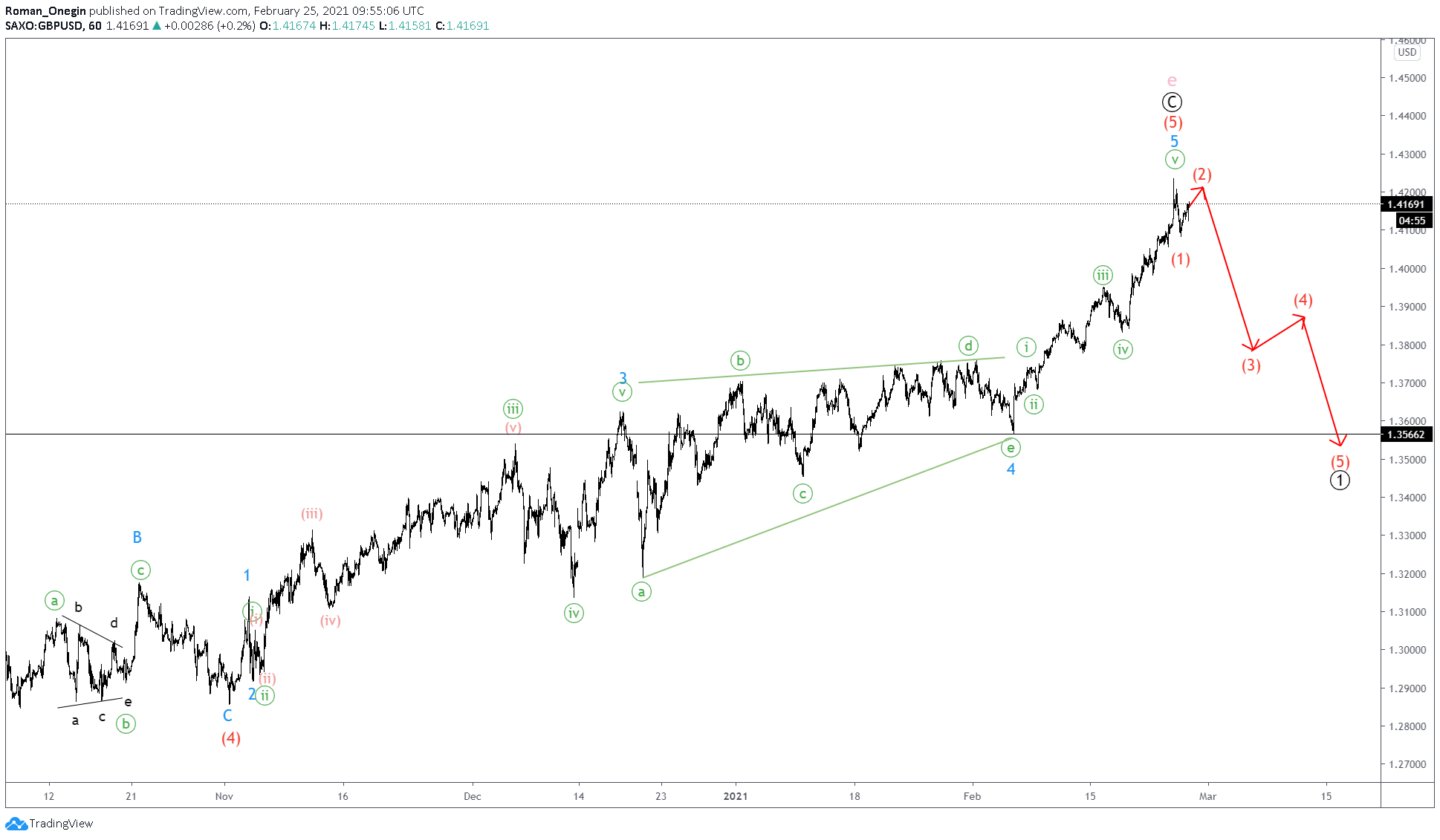Screen dimensions: 1440x840
Task: Click the red (4) forecast label at right
Action: pyautogui.click(x=1303, y=300)
